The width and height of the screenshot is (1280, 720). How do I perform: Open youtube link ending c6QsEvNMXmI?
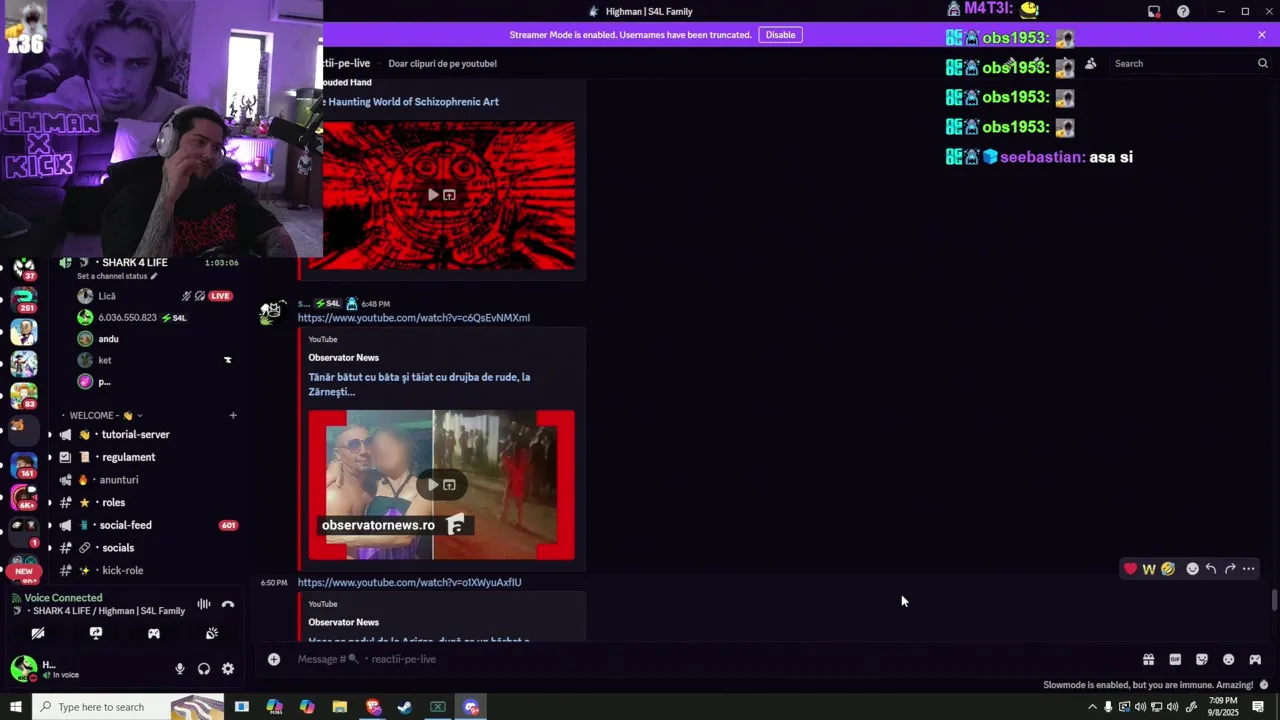tap(414, 318)
